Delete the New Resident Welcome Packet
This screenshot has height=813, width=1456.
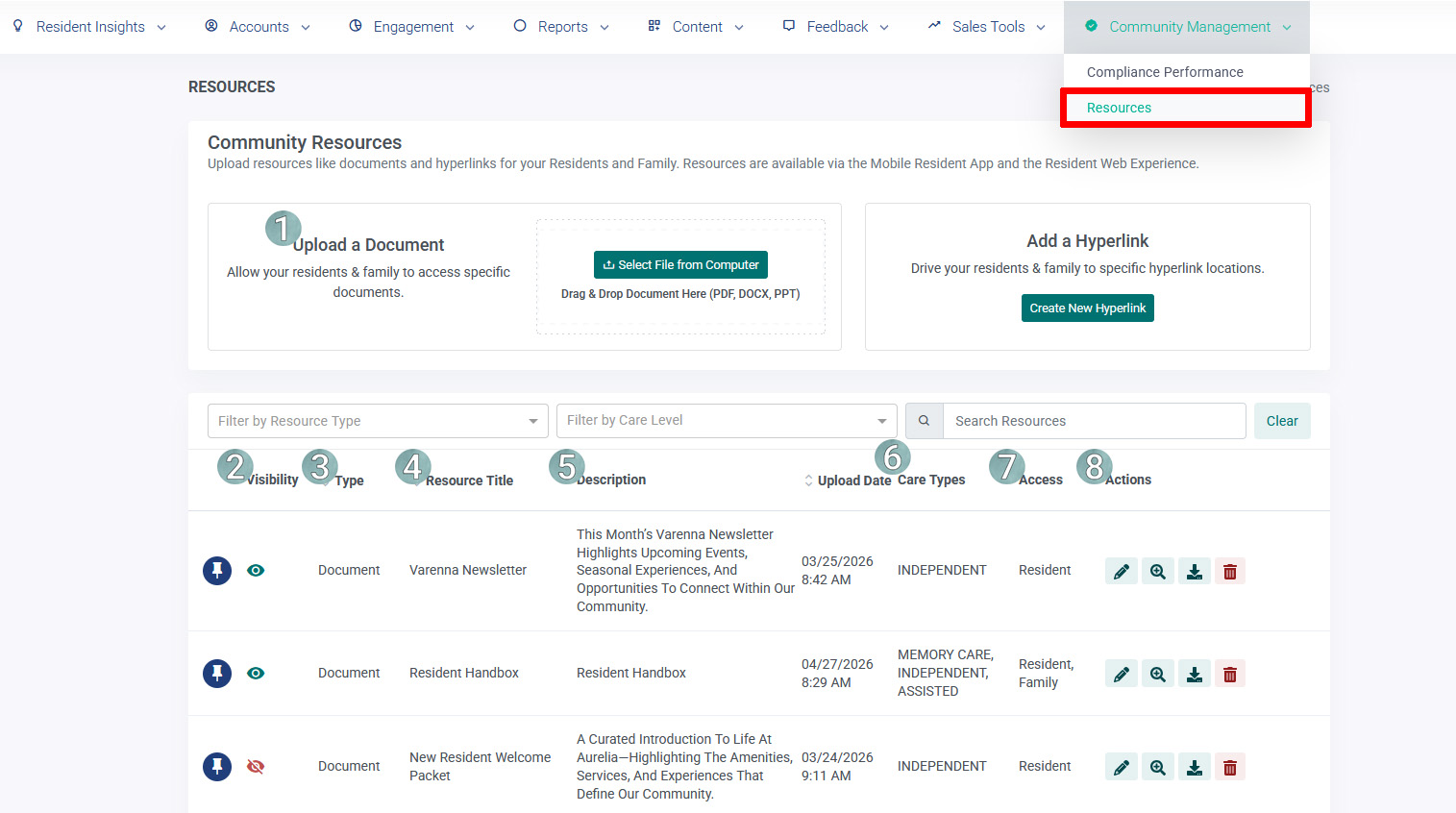(x=1229, y=767)
